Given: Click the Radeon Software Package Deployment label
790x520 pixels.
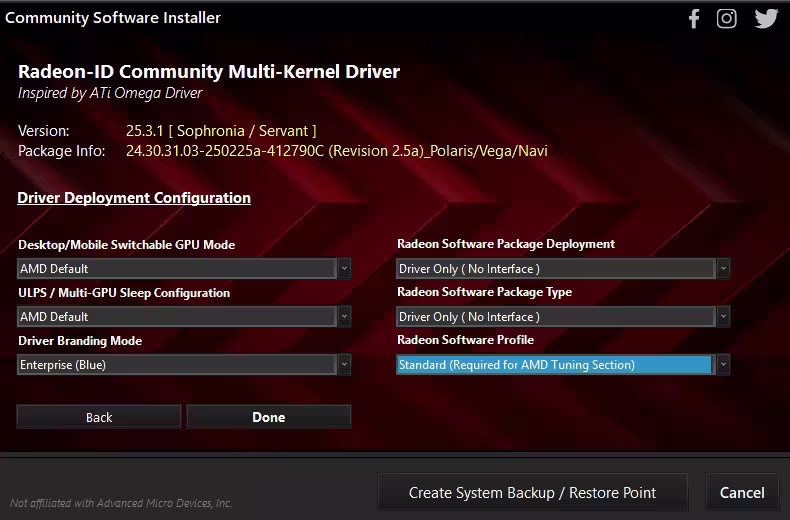Looking at the screenshot, I should (x=506, y=244).
